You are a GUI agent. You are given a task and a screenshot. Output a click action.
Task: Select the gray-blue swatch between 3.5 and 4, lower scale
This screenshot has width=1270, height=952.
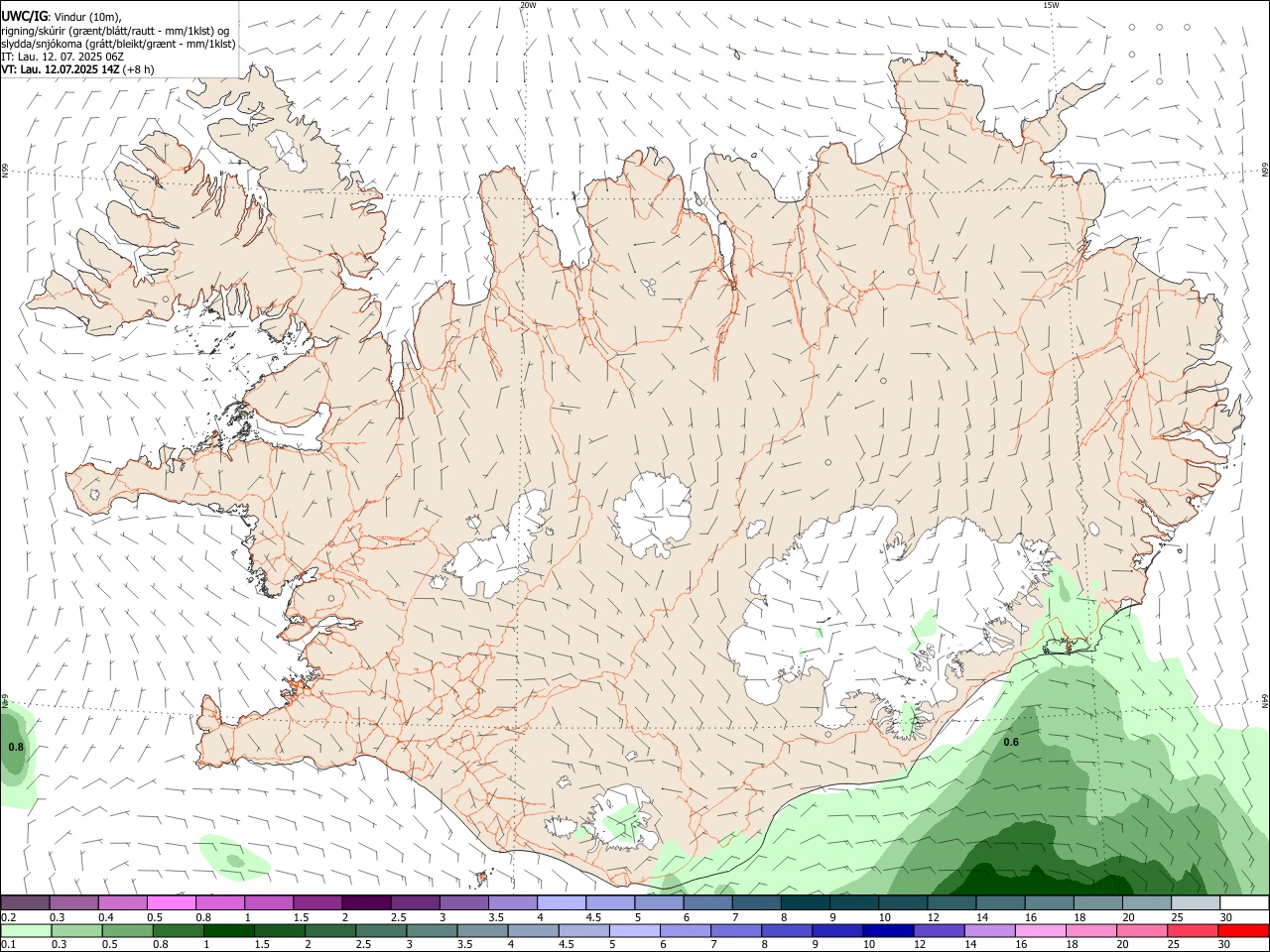[482, 931]
